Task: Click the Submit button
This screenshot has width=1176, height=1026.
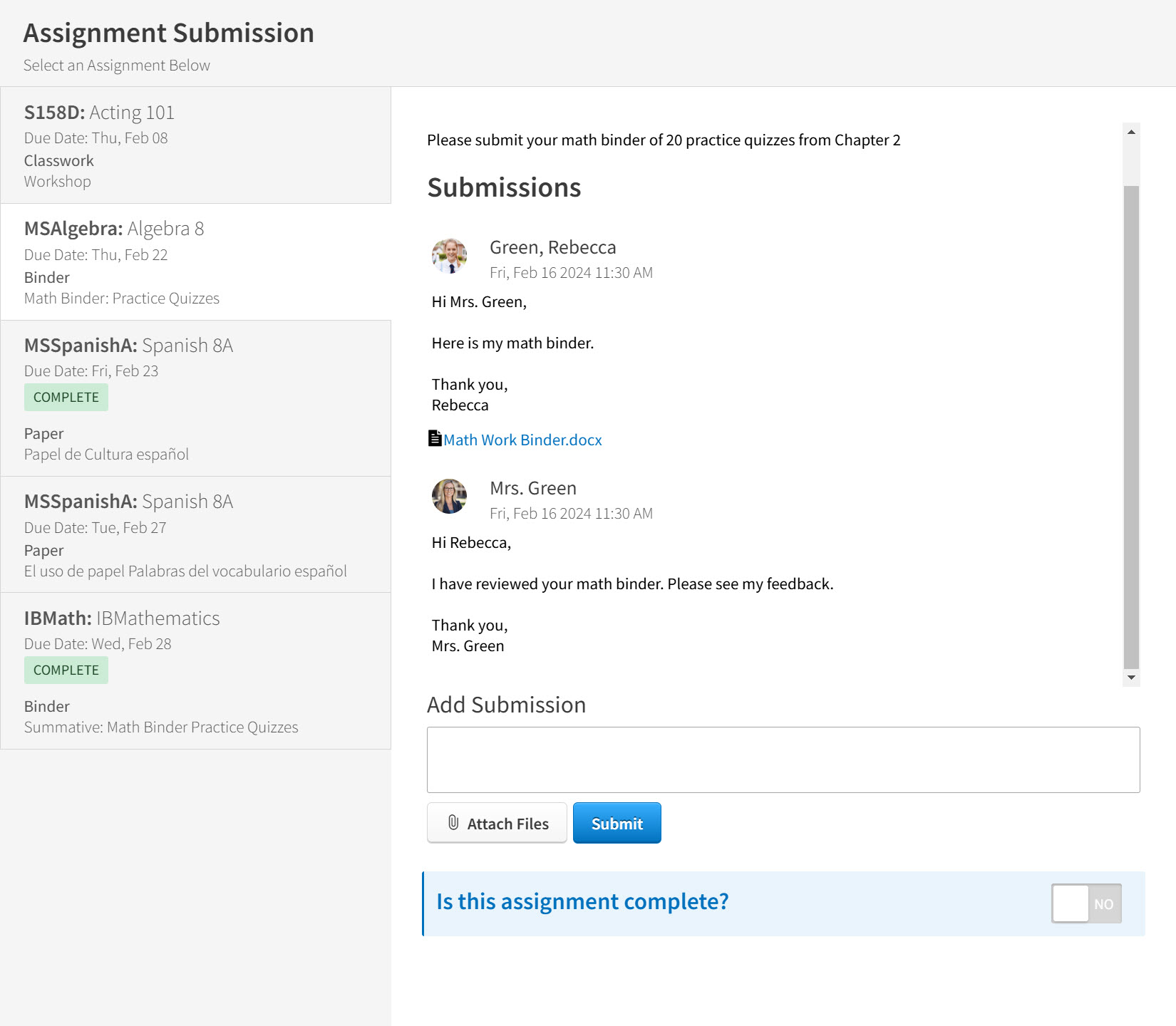Action: [616, 823]
